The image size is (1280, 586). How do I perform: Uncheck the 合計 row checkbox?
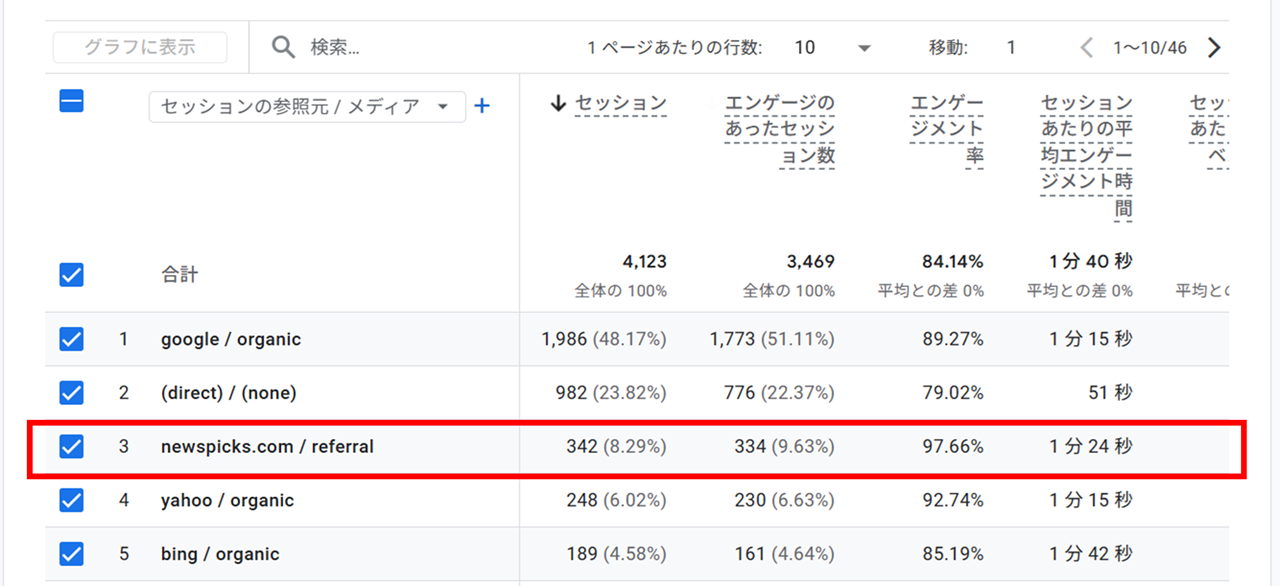point(71,275)
